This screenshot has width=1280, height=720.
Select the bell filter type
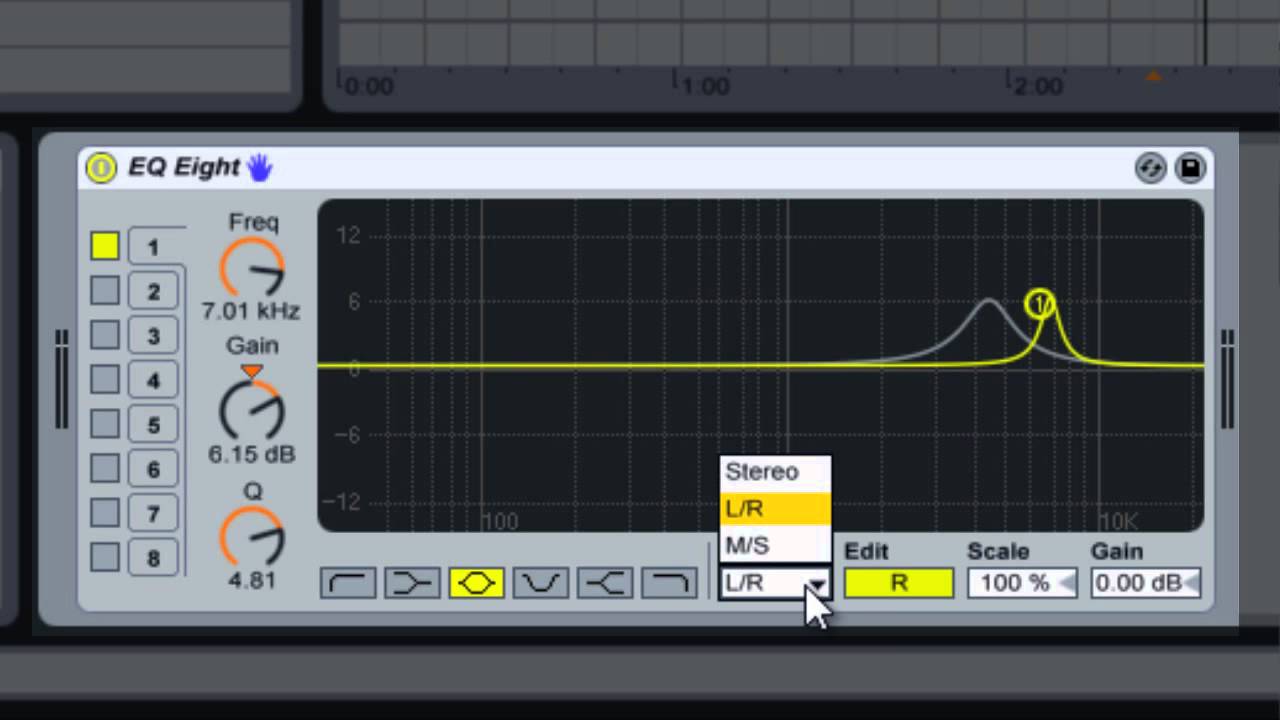click(476, 583)
